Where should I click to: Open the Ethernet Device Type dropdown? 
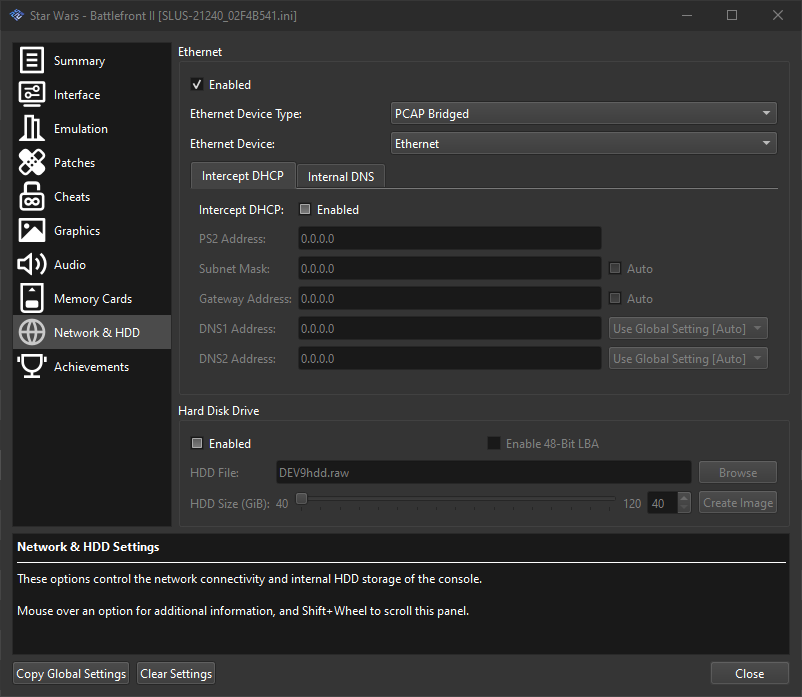pos(584,114)
